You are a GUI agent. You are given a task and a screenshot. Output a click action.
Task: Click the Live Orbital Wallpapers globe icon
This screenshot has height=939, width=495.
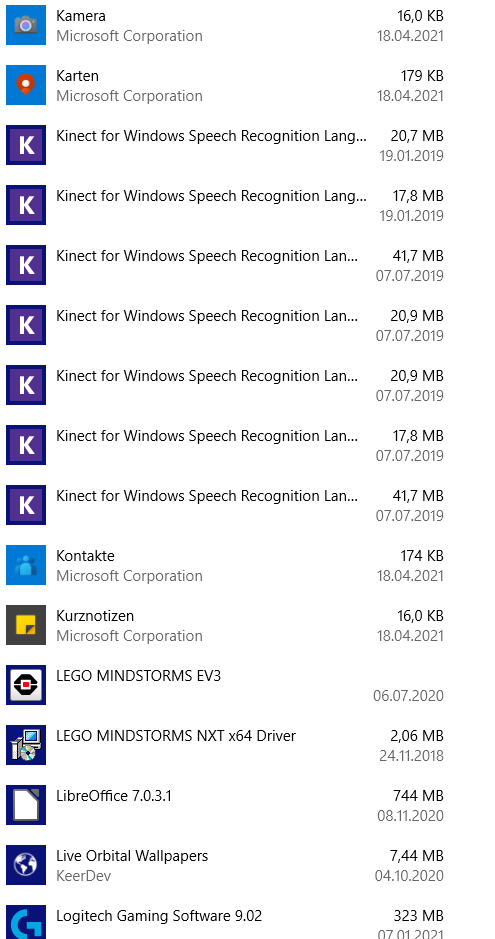(x=26, y=865)
